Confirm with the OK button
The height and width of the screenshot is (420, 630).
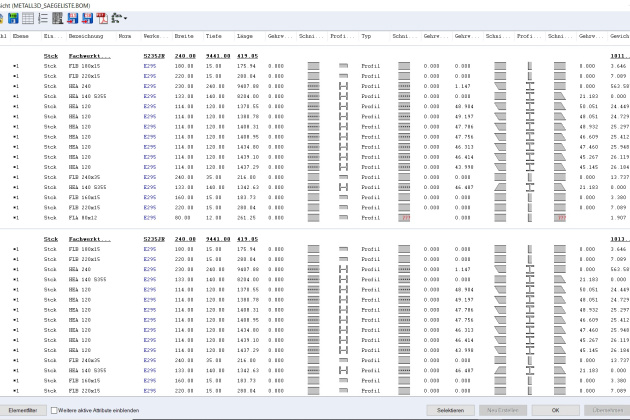[x=556, y=410]
